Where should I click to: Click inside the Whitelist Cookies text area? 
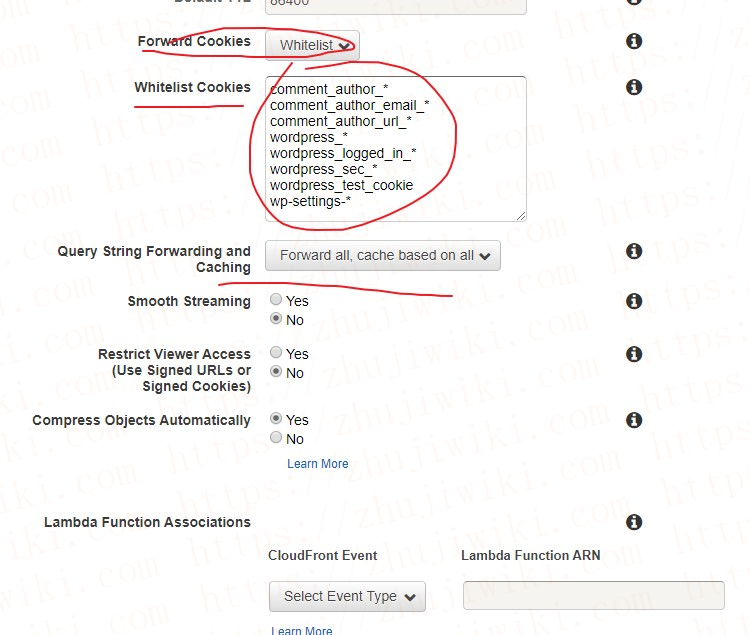(396, 149)
